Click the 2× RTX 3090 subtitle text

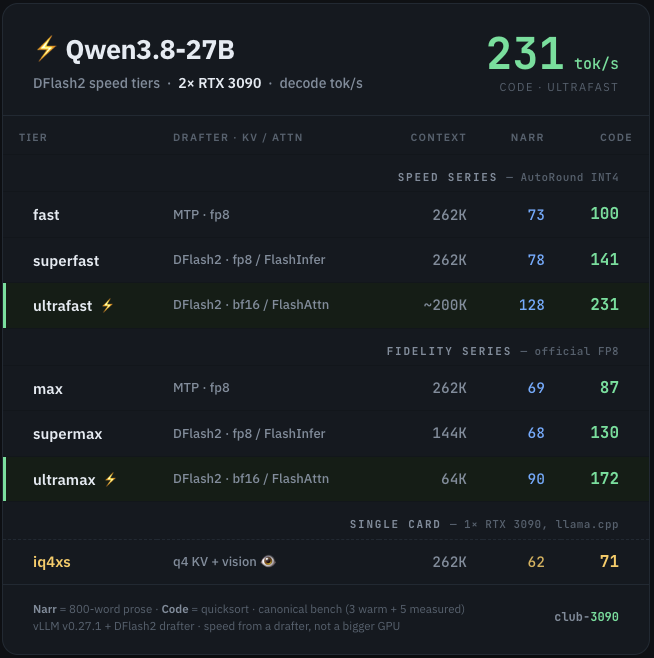220,83
